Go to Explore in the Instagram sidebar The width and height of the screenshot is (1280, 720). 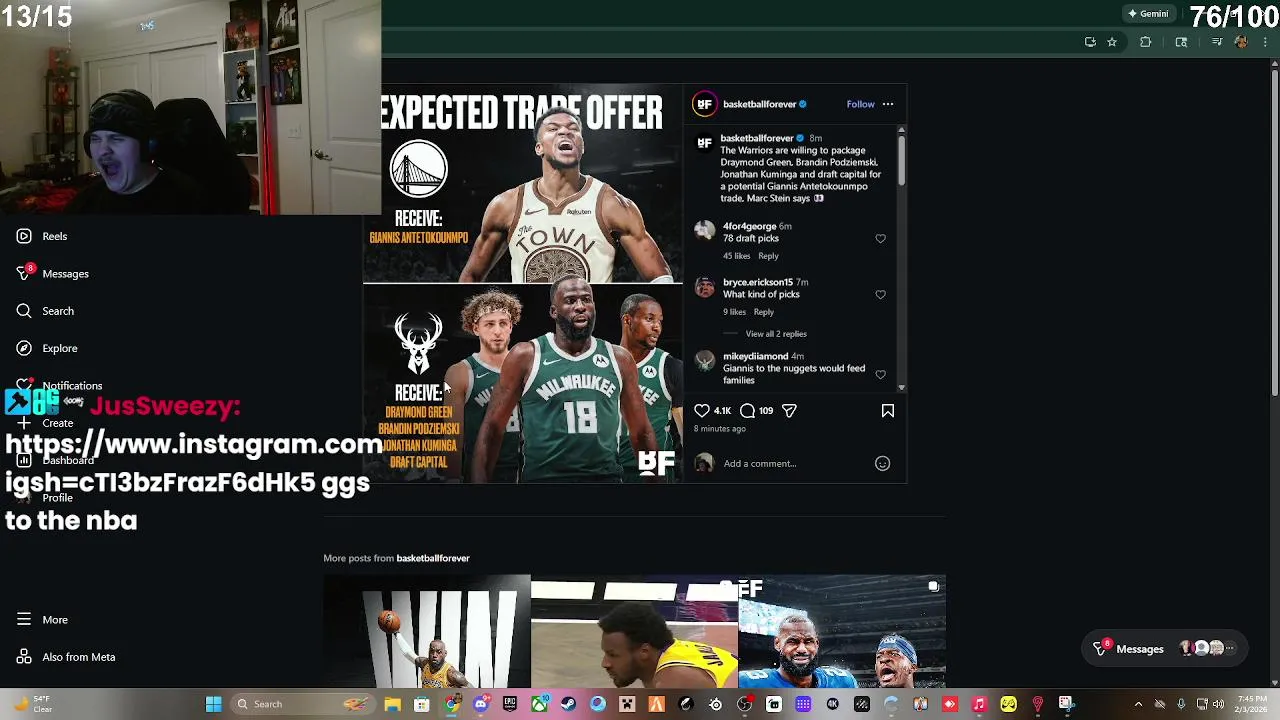47,348
